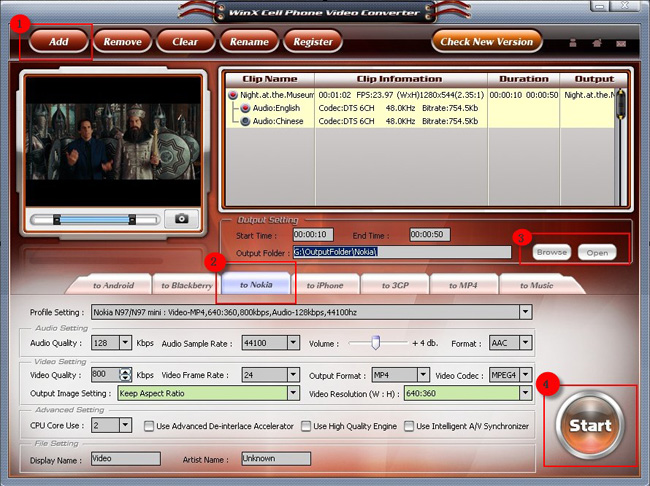Select the Audio:Chinese track radio button
Viewport: 650px width, 486px height.
245,121
